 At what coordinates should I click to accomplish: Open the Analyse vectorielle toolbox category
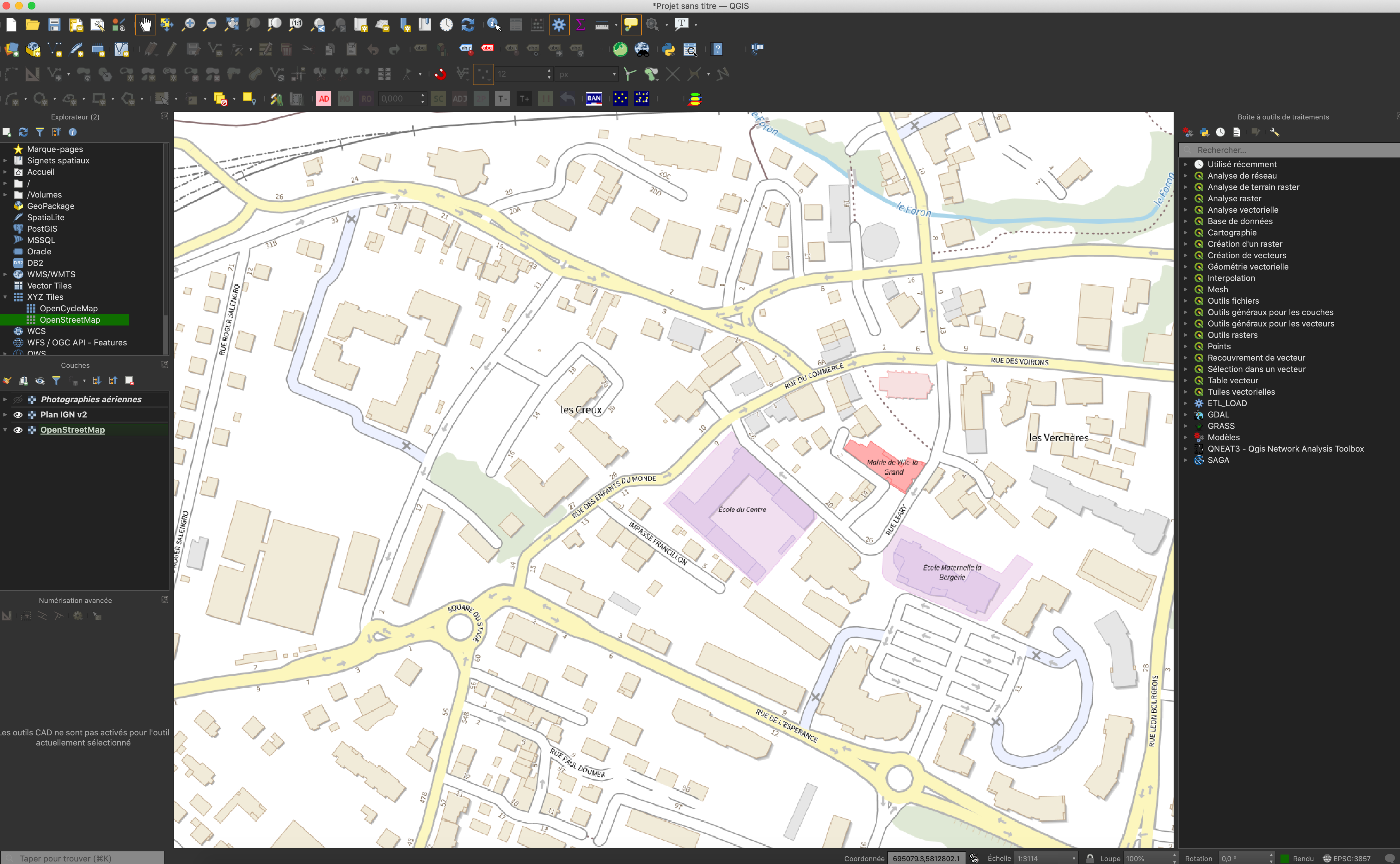coord(1243,210)
